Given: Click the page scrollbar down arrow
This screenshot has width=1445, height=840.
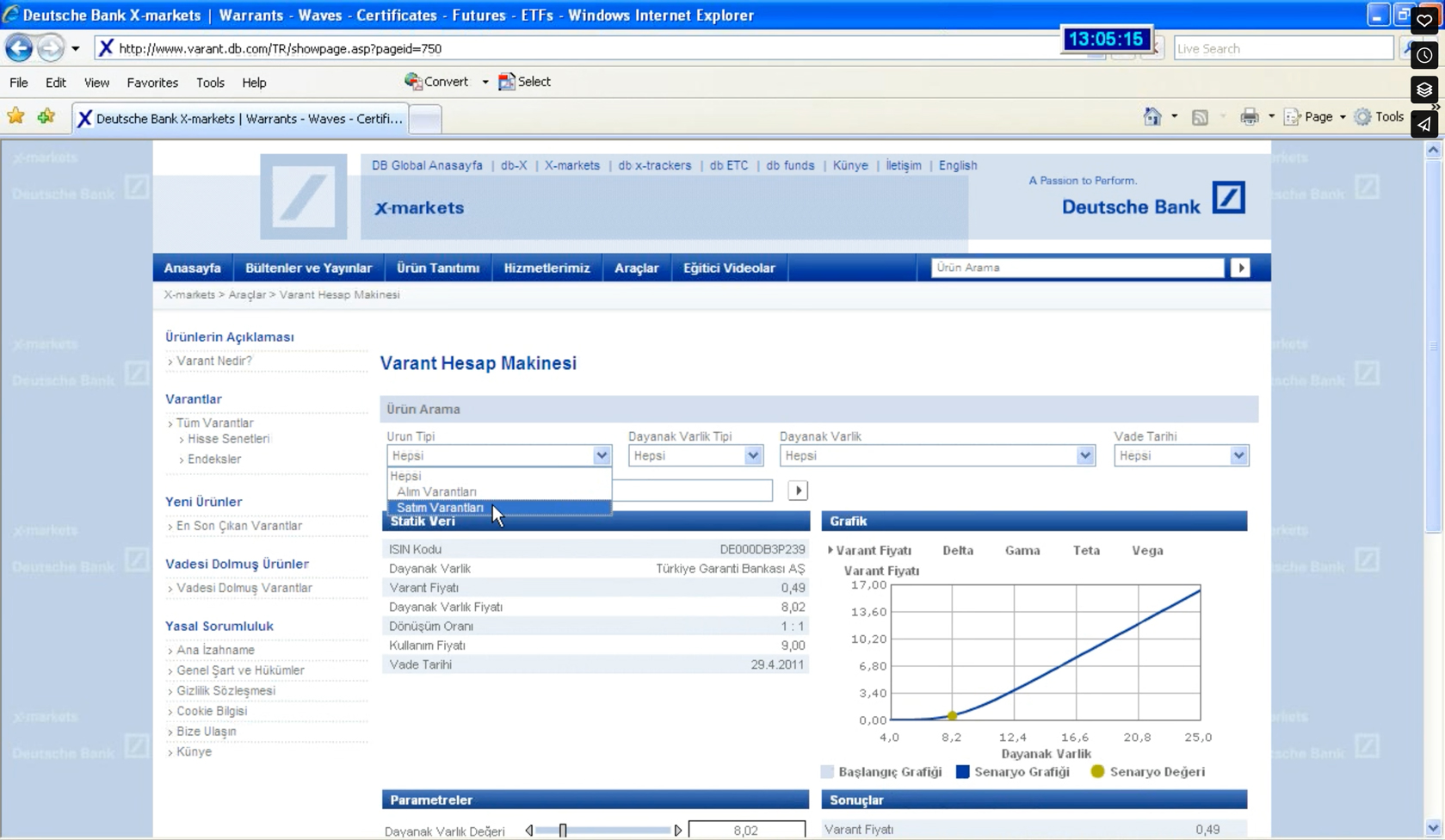Looking at the screenshot, I should pos(1433,829).
